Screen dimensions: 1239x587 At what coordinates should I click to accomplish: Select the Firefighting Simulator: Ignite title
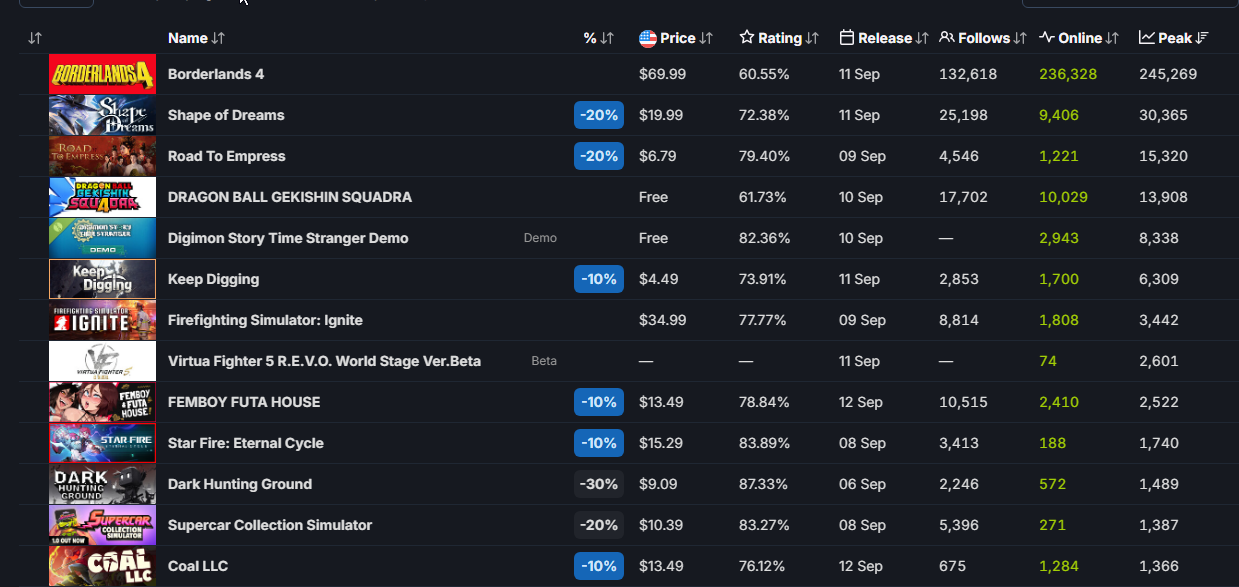click(x=265, y=320)
